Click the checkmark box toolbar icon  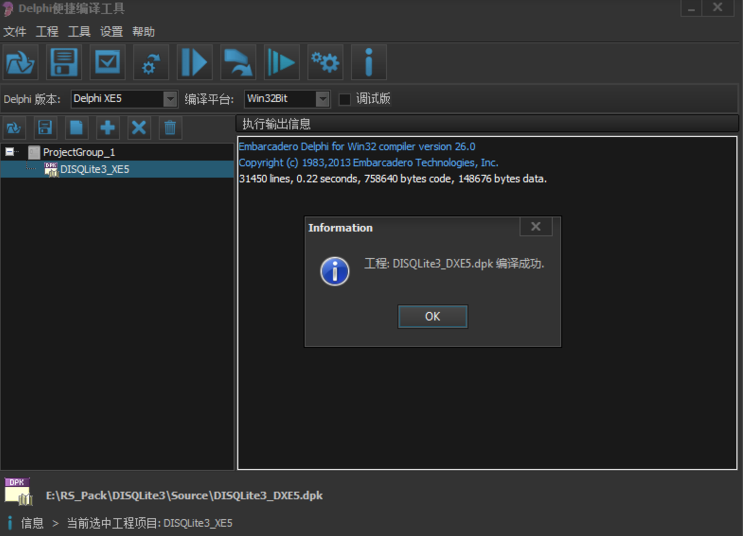(x=108, y=62)
